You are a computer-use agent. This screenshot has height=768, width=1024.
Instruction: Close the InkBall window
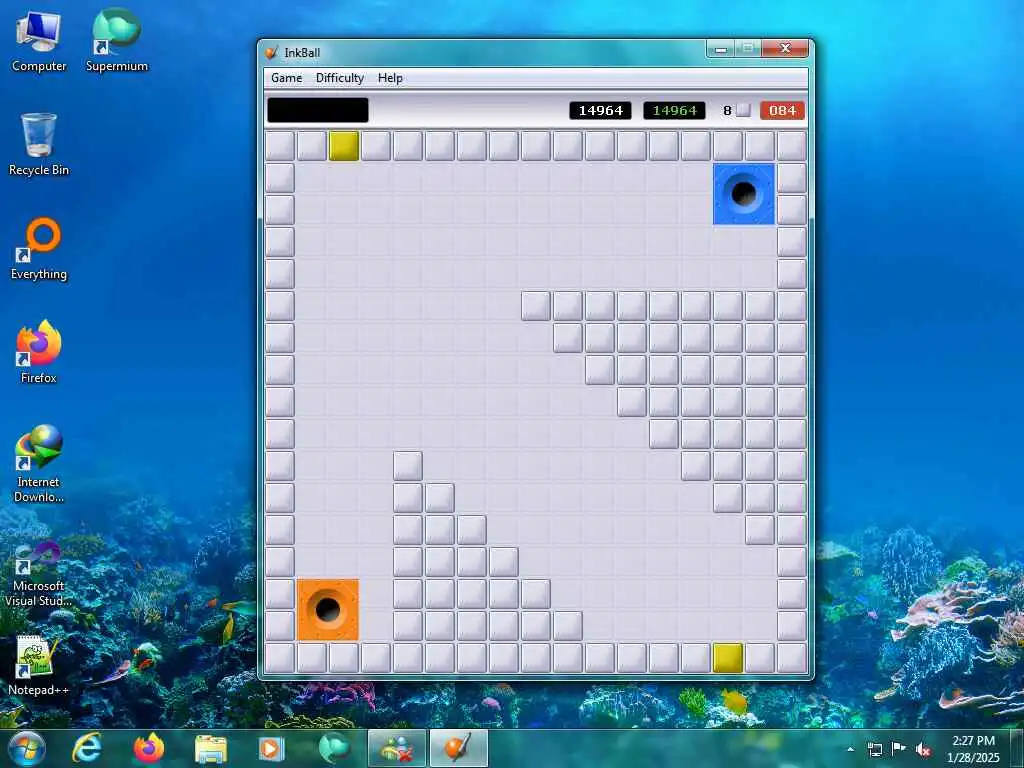click(785, 49)
